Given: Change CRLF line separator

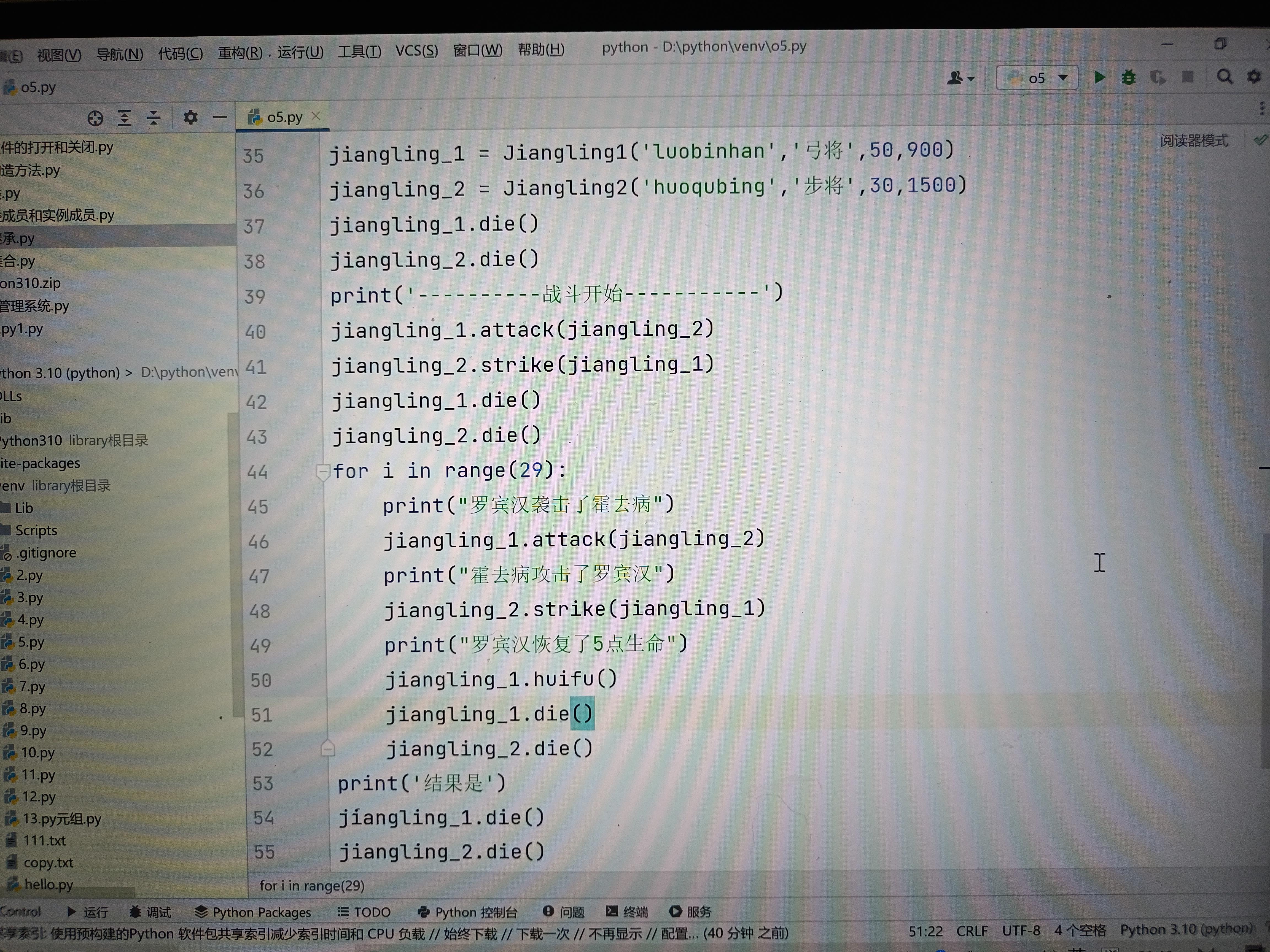Looking at the screenshot, I should pos(972,931).
